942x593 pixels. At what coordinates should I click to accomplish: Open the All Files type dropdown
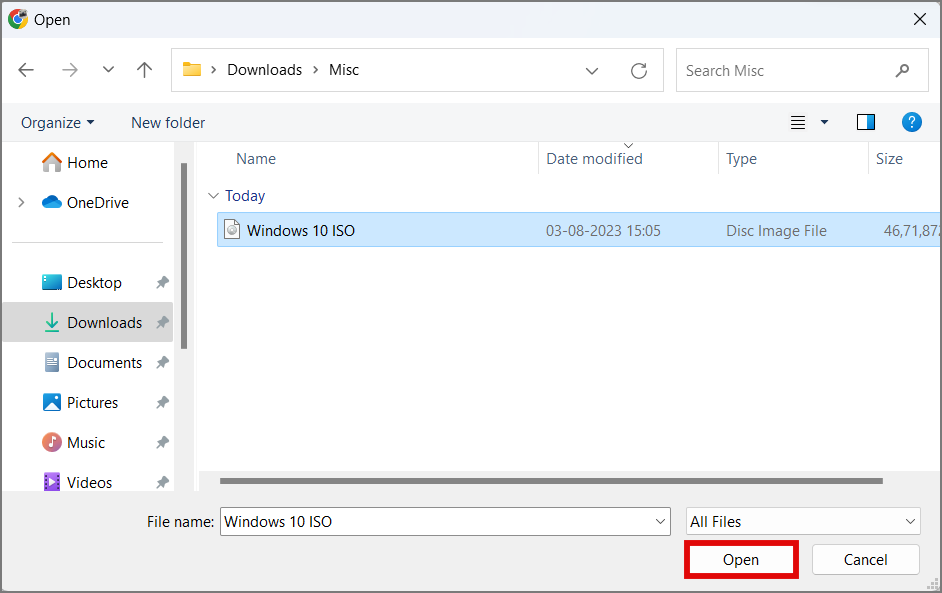click(x=803, y=522)
